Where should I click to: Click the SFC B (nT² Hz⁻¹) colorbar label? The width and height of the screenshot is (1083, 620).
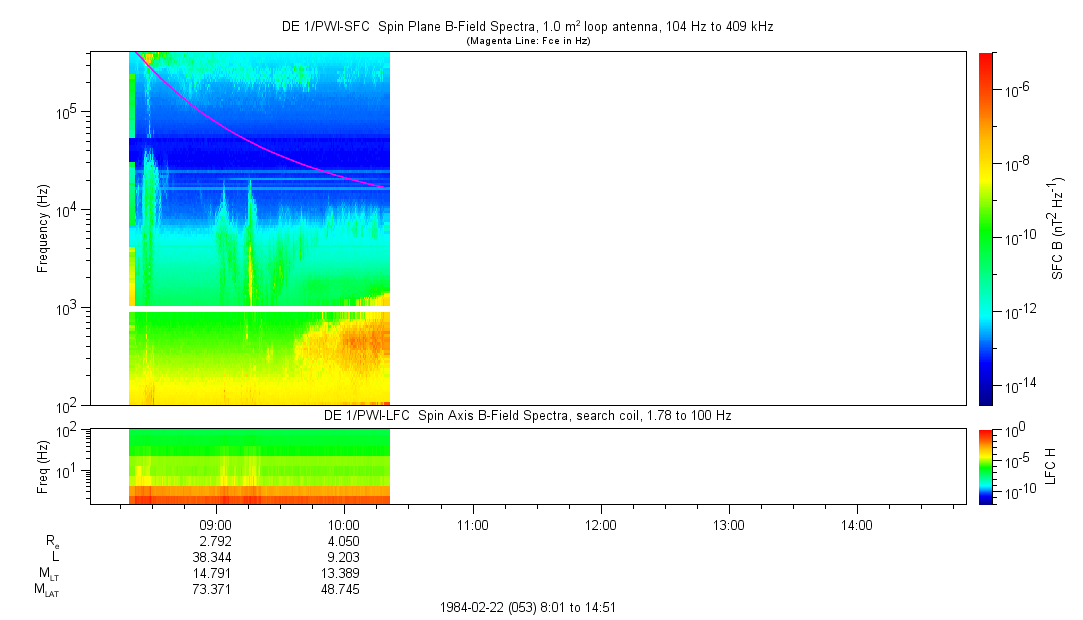(1058, 228)
